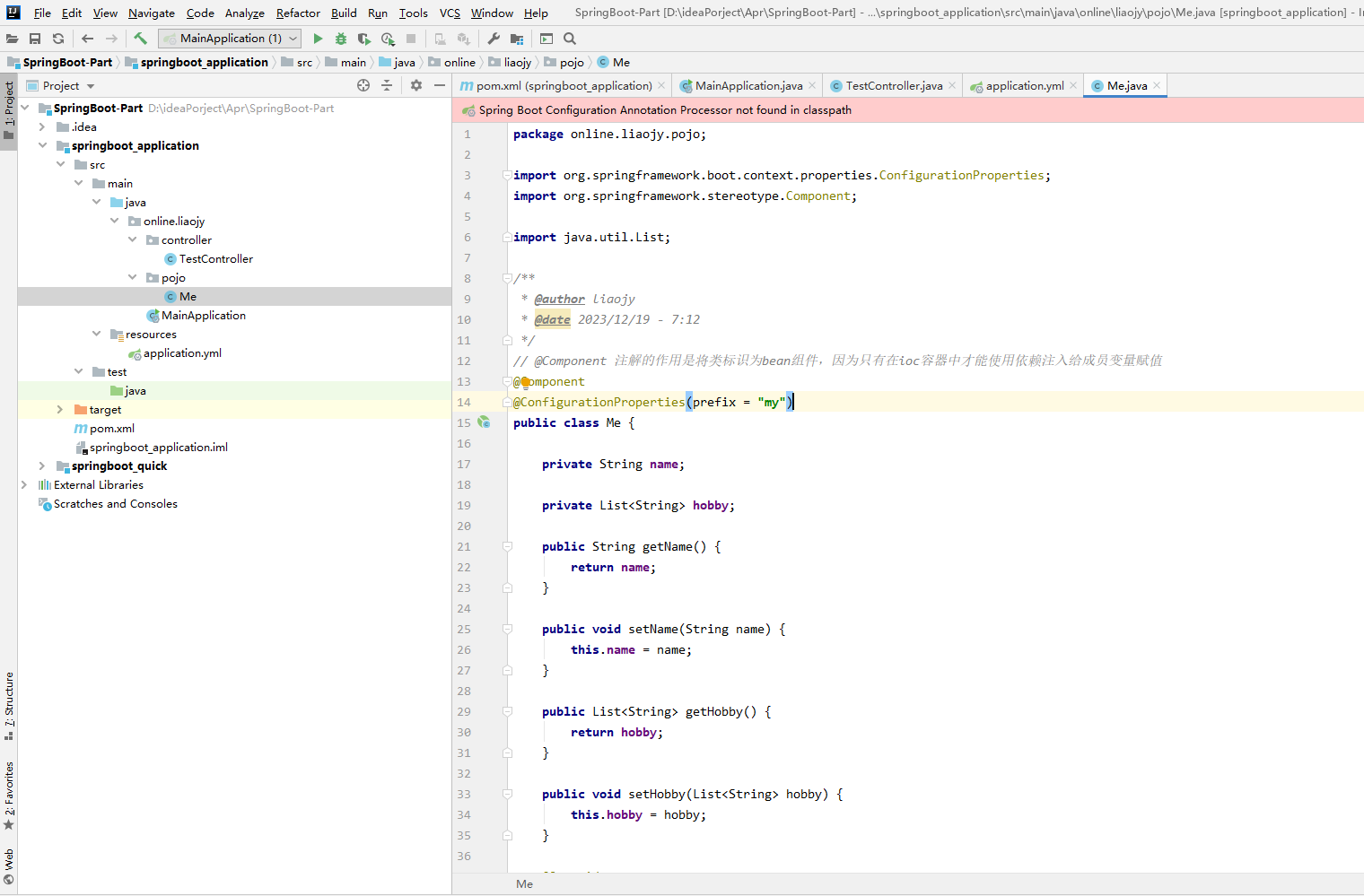
Task: Collapse the resources folder
Action: point(96,334)
